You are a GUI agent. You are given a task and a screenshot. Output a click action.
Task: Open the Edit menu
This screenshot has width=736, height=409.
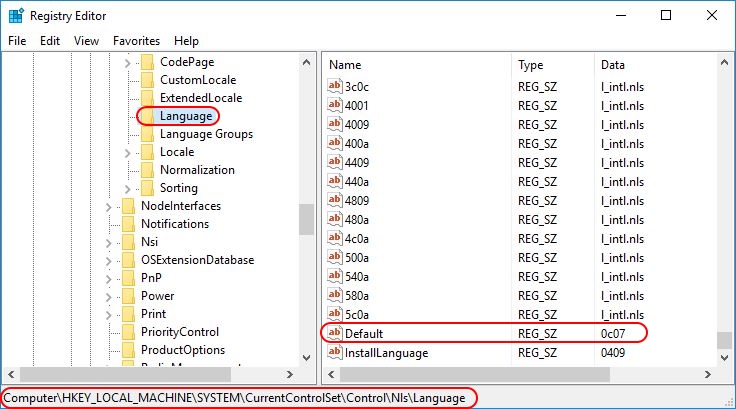(x=50, y=41)
